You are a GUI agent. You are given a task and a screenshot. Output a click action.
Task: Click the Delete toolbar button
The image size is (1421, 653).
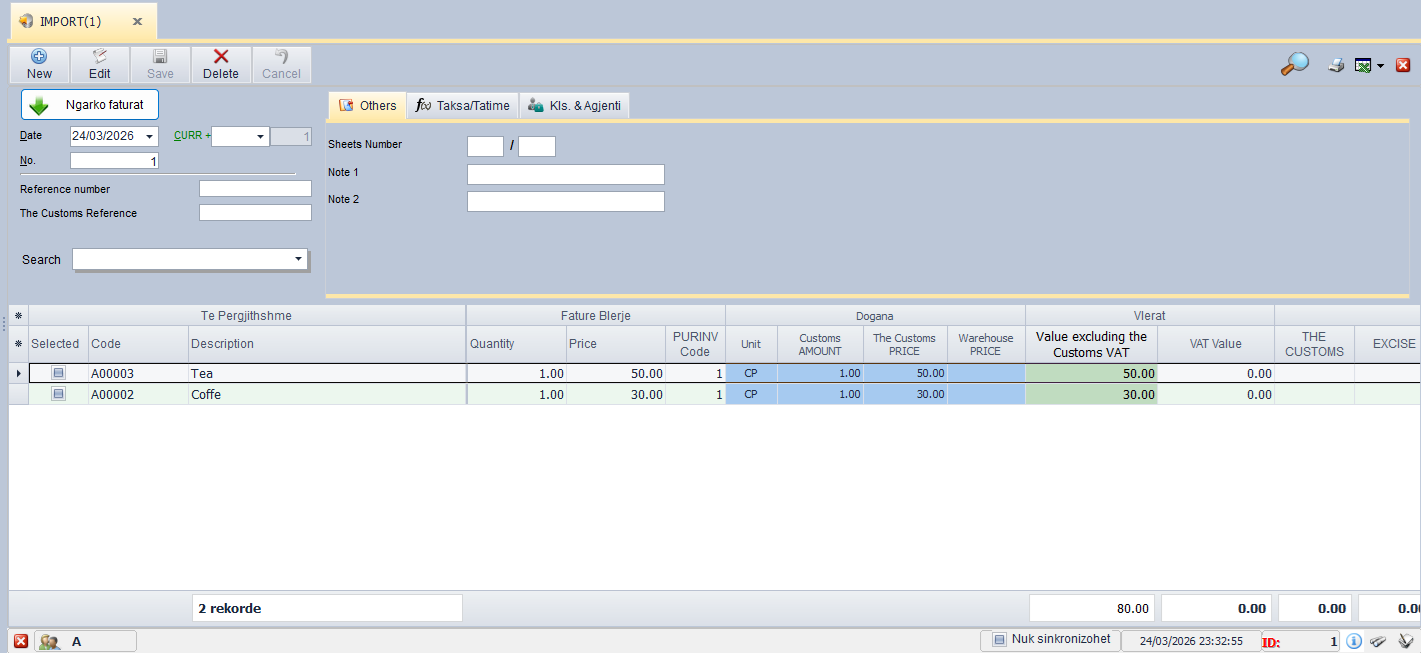pos(221,65)
